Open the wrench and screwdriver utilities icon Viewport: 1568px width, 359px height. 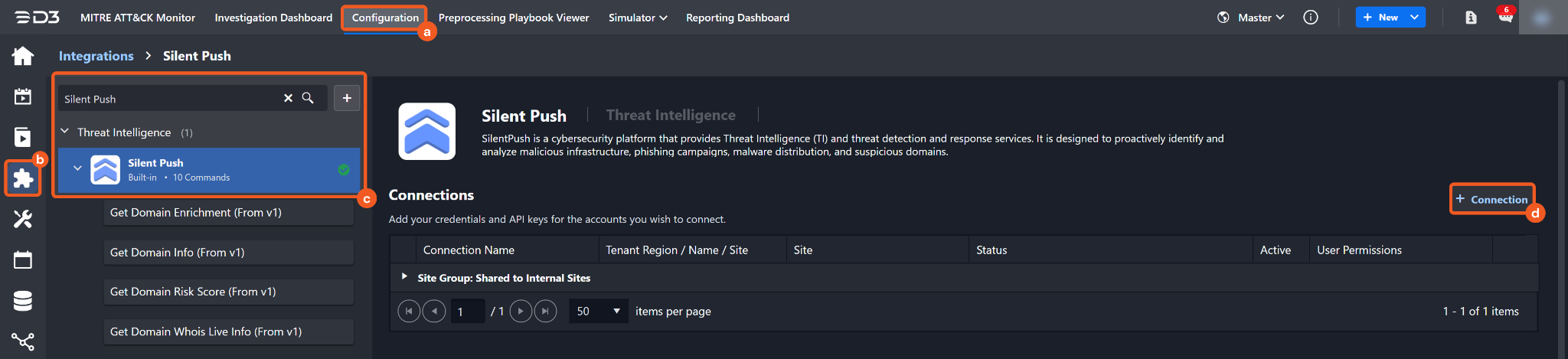pyautogui.click(x=23, y=220)
